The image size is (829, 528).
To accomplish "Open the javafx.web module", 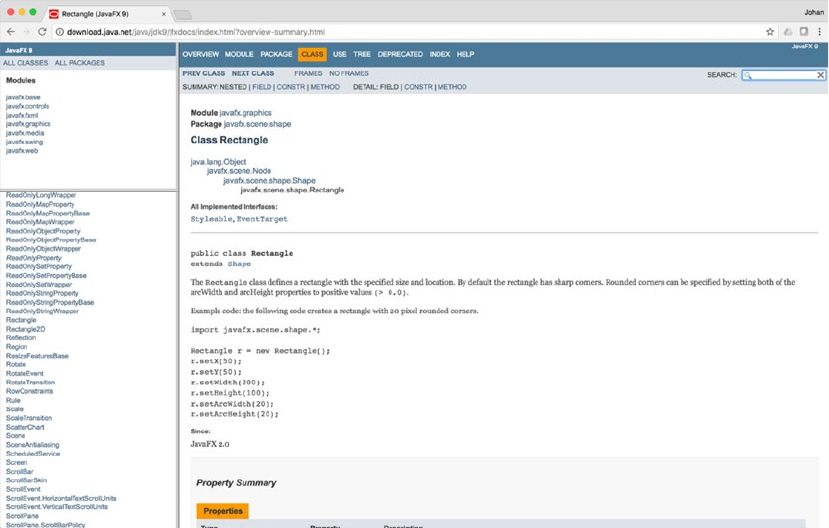I will point(22,151).
